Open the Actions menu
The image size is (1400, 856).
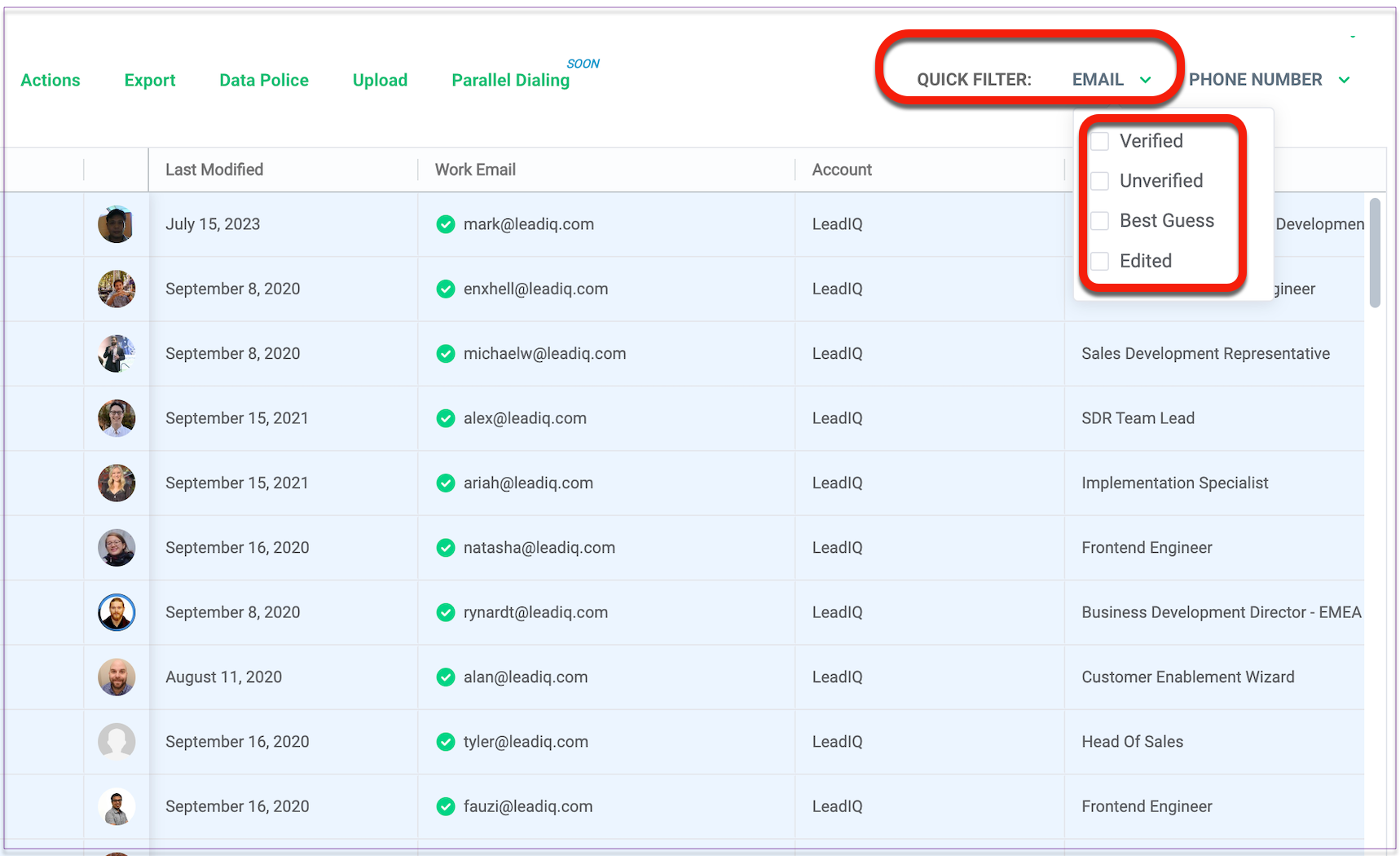pos(51,80)
